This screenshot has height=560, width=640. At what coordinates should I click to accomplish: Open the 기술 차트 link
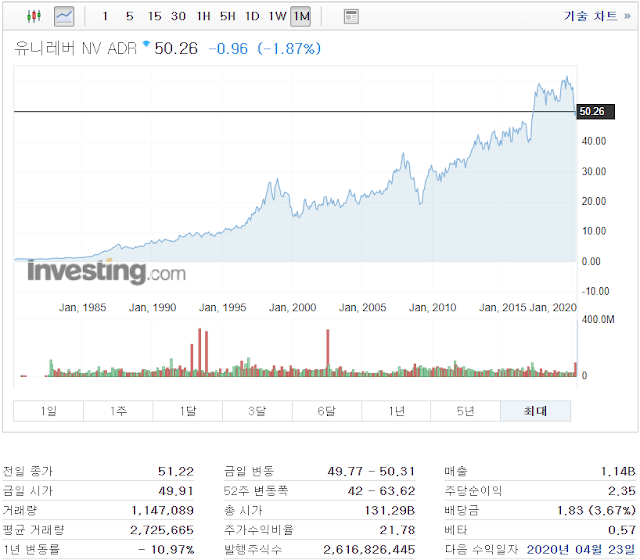click(597, 16)
